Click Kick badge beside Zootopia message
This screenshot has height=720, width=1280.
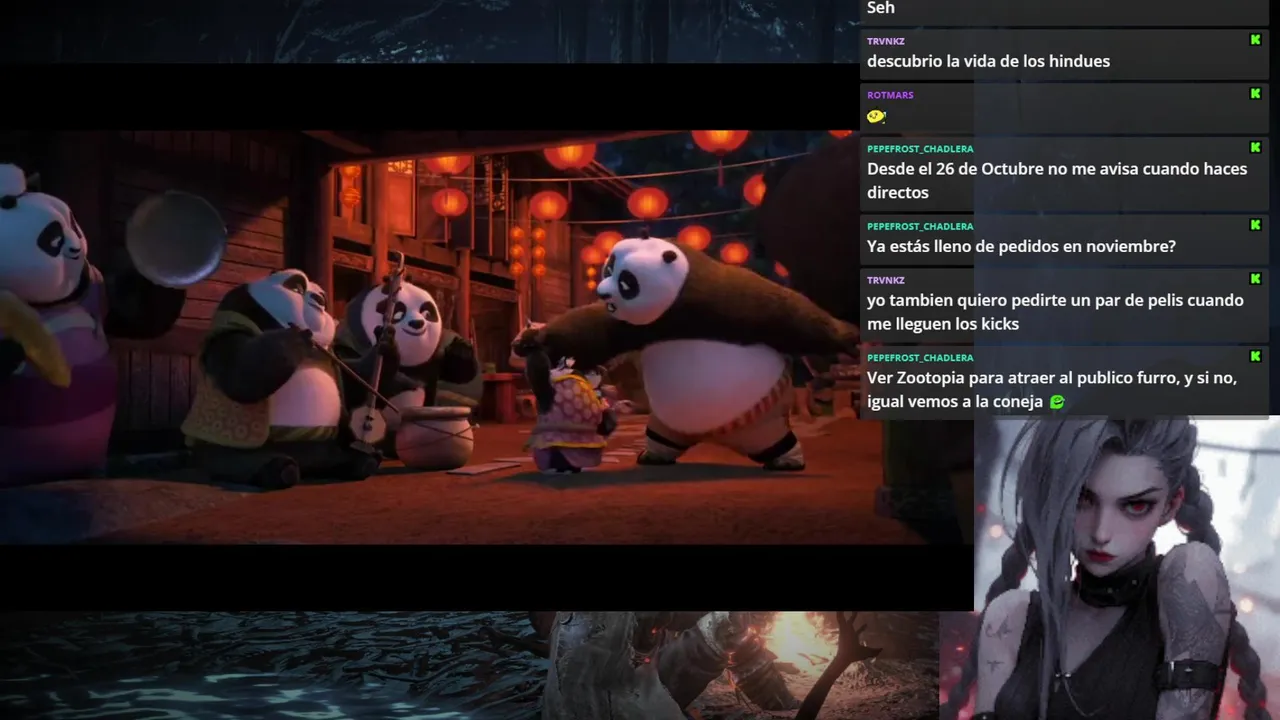[x=1255, y=356]
